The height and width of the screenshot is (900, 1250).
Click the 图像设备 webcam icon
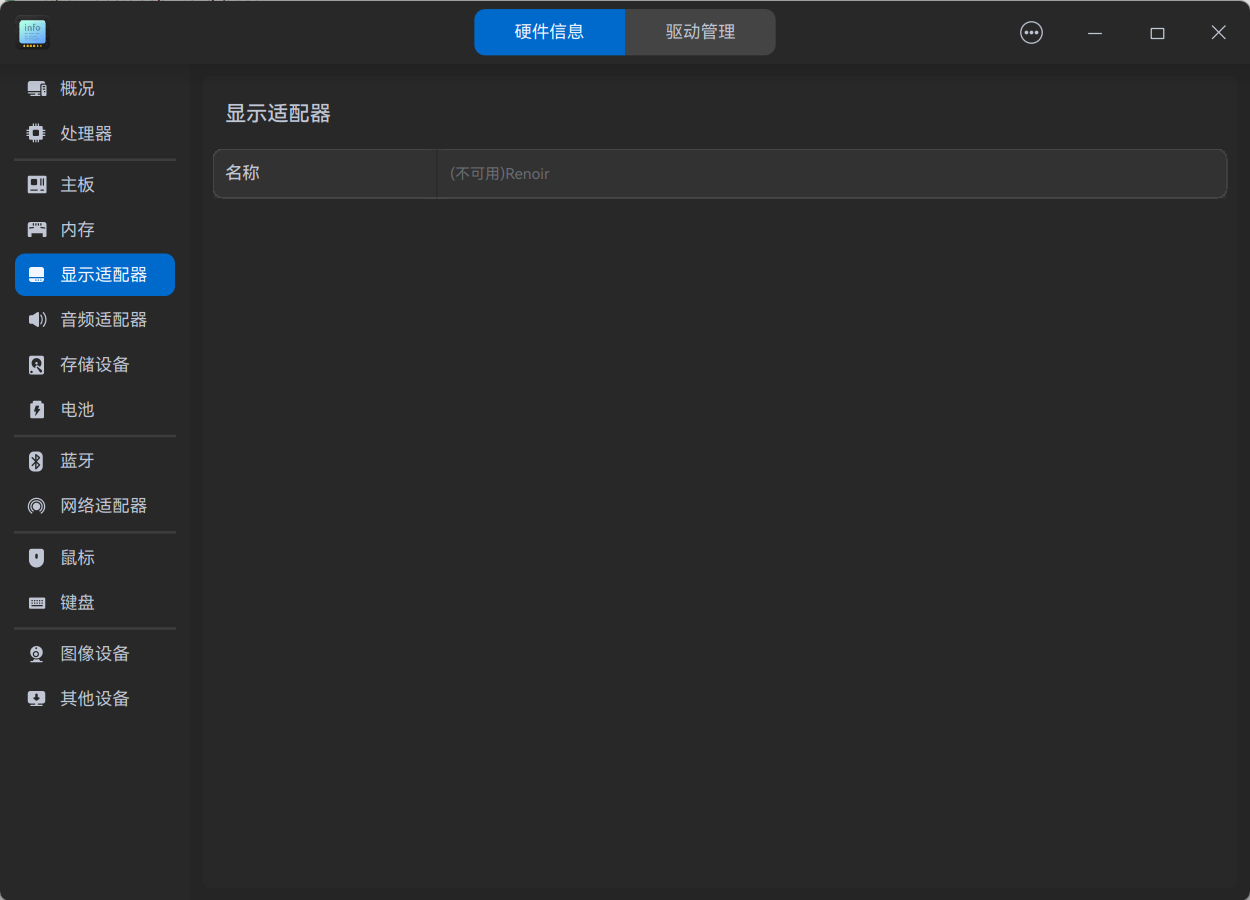pyautogui.click(x=37, y=654)
